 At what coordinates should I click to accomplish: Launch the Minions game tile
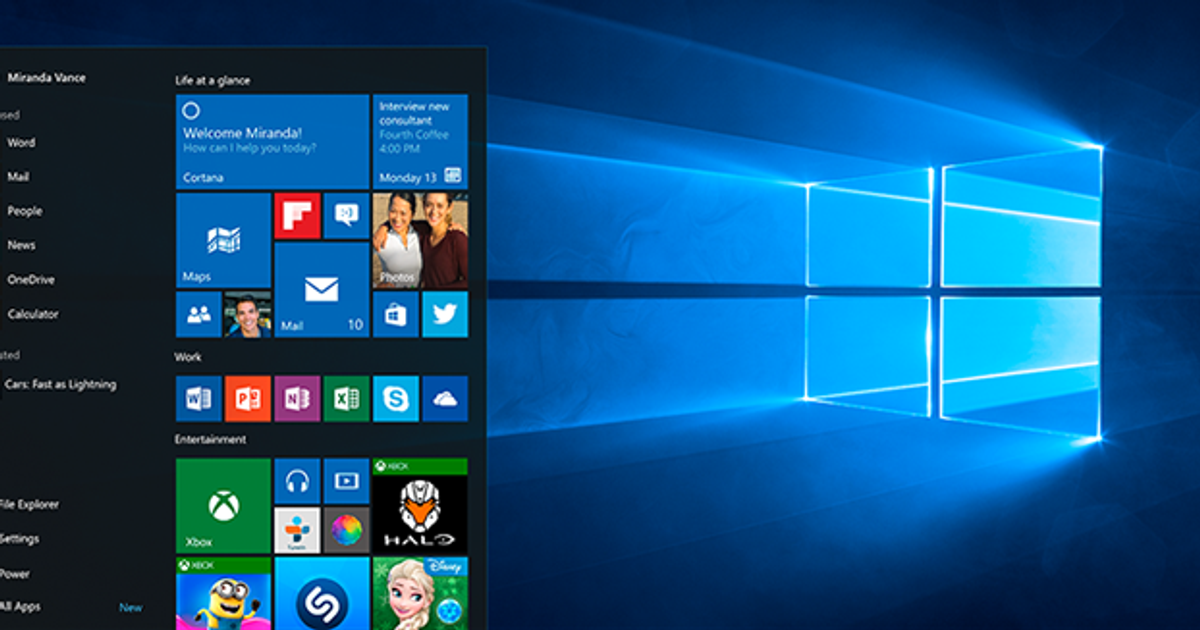pyautogui.click(x=223, y=593)
